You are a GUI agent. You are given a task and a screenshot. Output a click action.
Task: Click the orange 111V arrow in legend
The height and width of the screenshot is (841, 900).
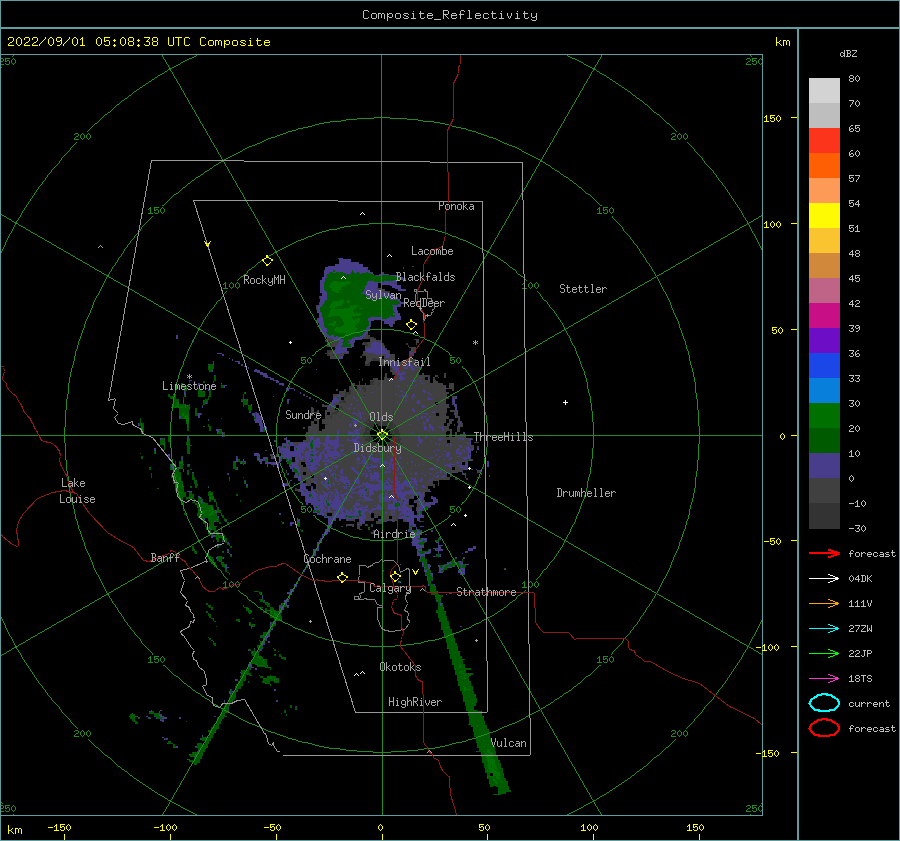tap(824, 603)
